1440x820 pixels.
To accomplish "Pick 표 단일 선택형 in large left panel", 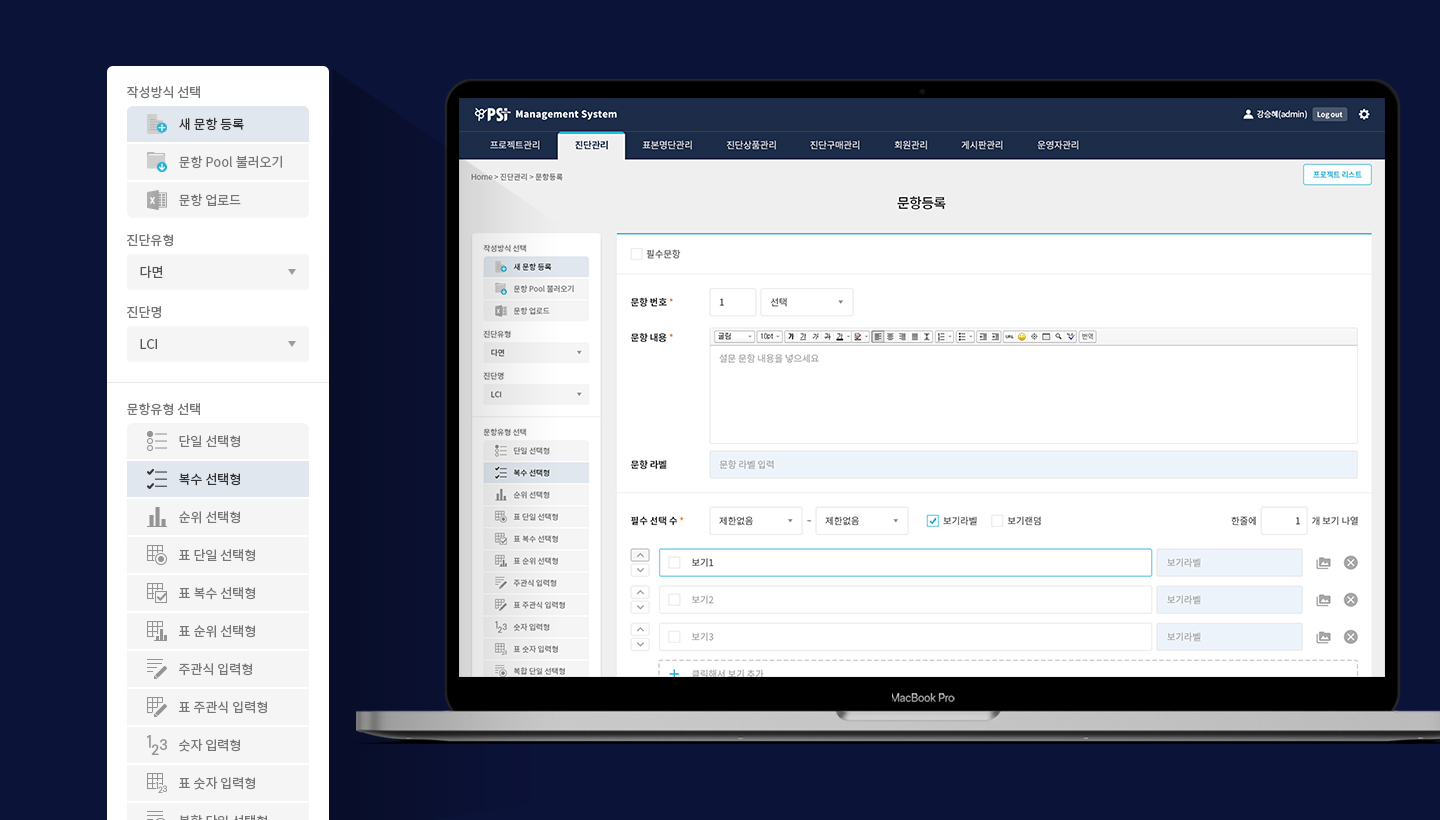I will (x=218, y=555).
